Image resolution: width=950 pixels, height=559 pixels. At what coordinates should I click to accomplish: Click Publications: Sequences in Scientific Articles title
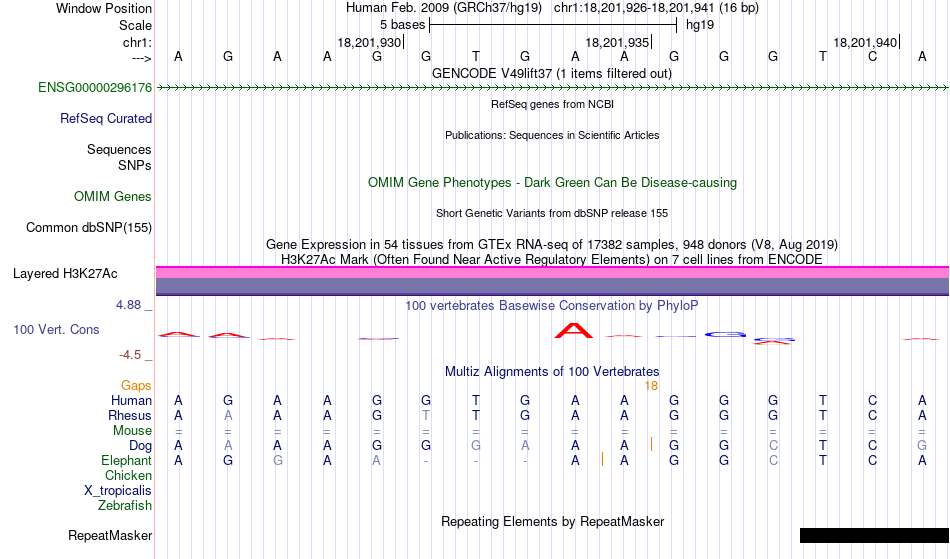tap(552, 135)
